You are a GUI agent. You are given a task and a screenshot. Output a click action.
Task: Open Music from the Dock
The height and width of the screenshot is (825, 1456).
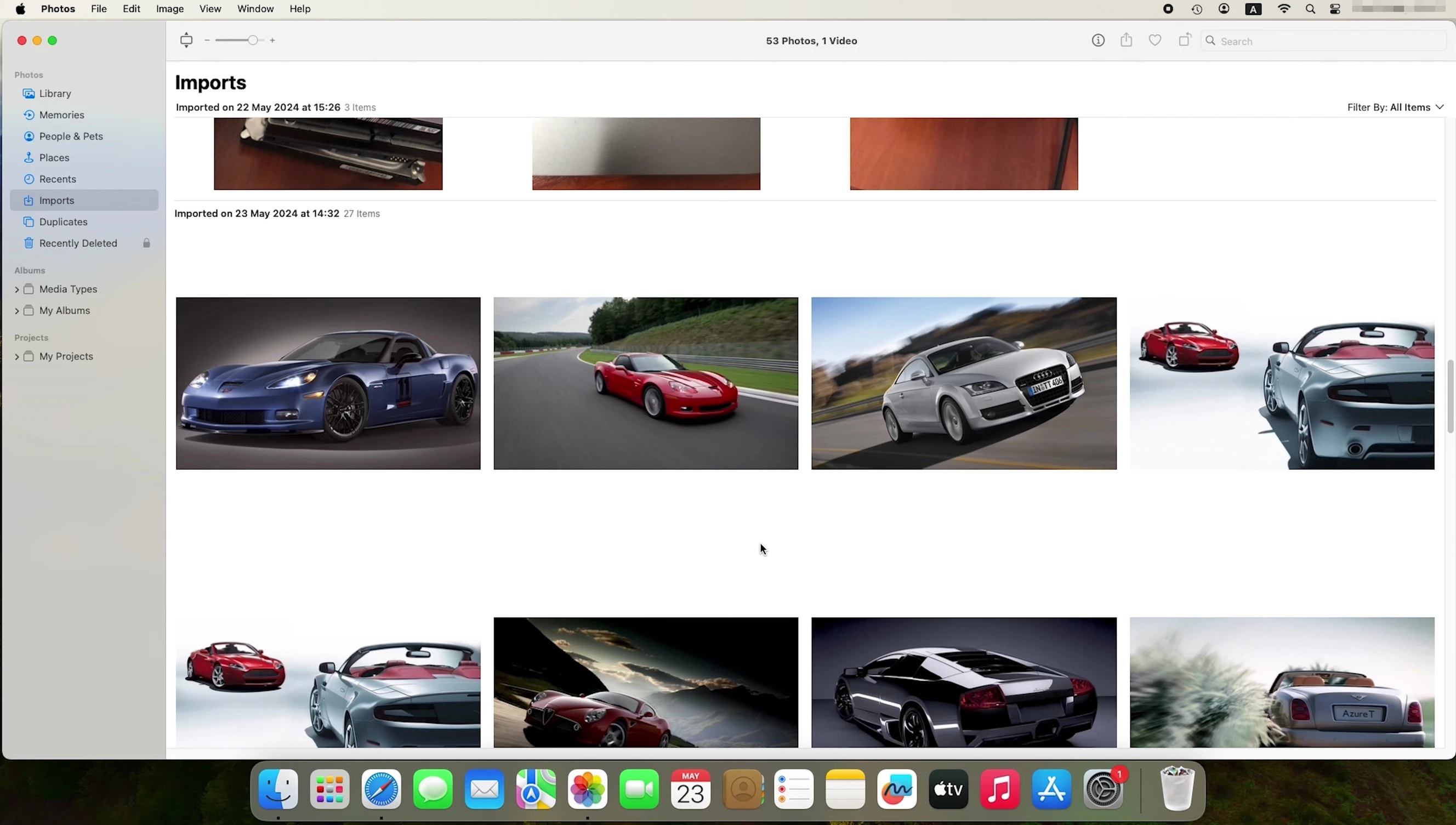click(x=1000, y=789)
